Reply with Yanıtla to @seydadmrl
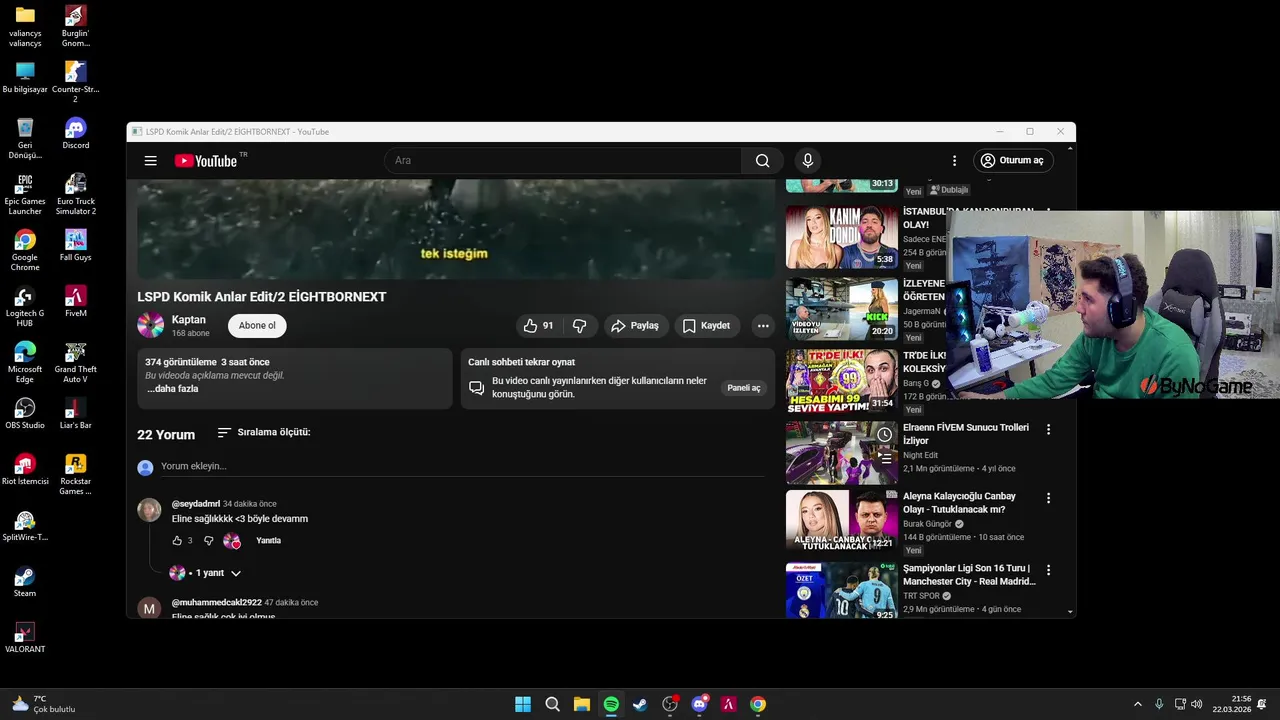This screenshot has height=720, width=1280. coord(268,541)
